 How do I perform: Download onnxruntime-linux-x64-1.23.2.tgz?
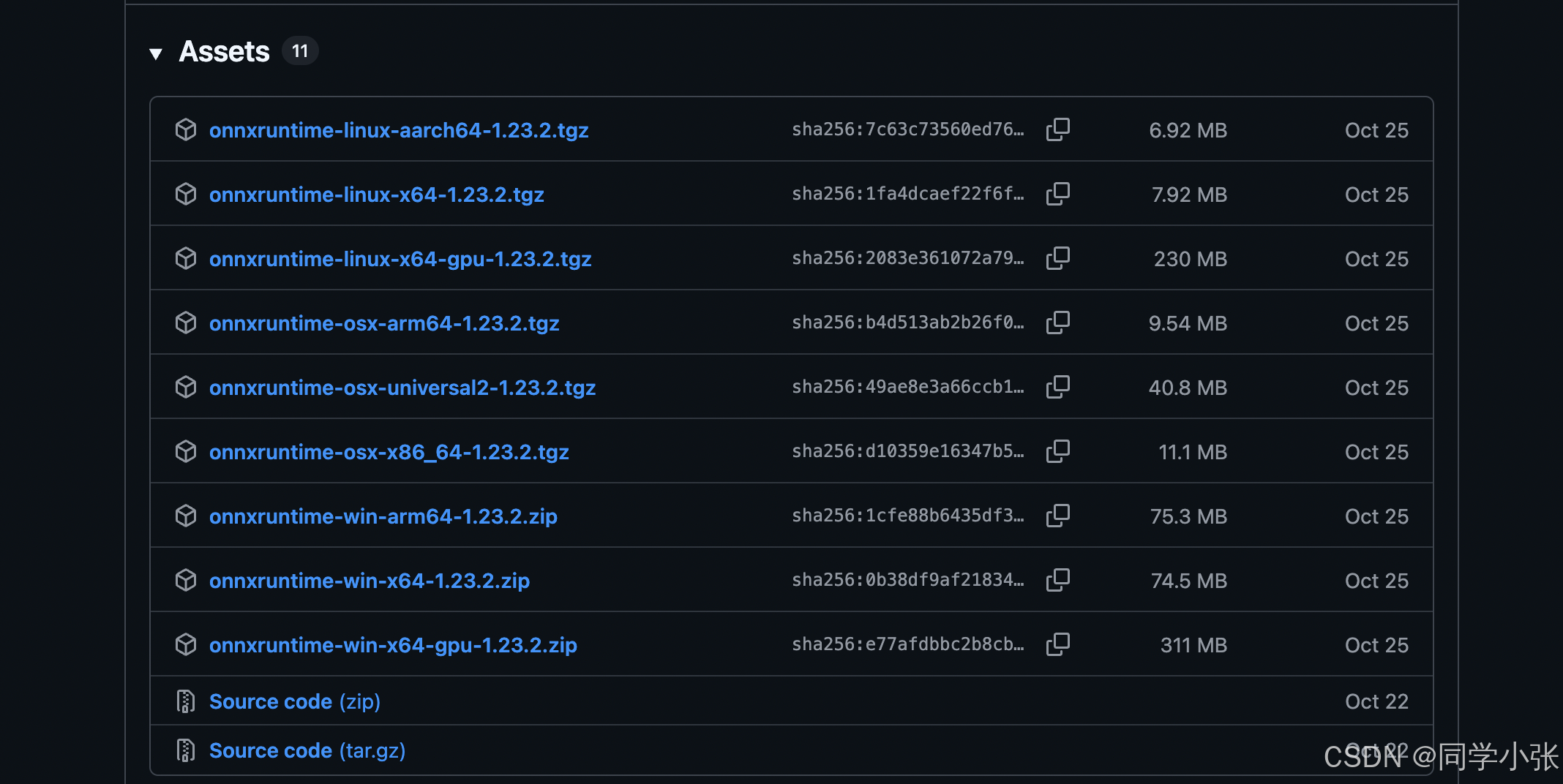click(377, 195)
